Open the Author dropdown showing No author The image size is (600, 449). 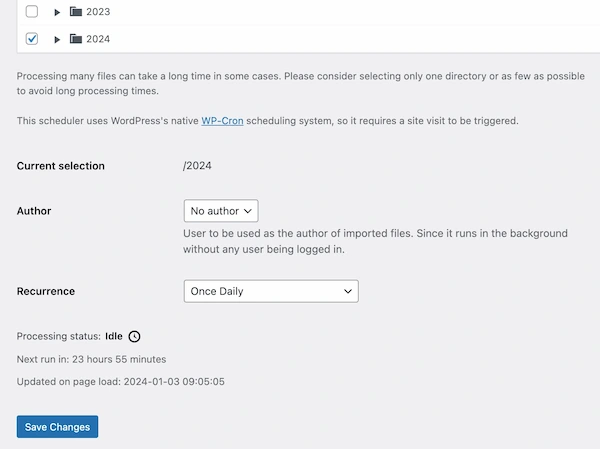point(221,211)
